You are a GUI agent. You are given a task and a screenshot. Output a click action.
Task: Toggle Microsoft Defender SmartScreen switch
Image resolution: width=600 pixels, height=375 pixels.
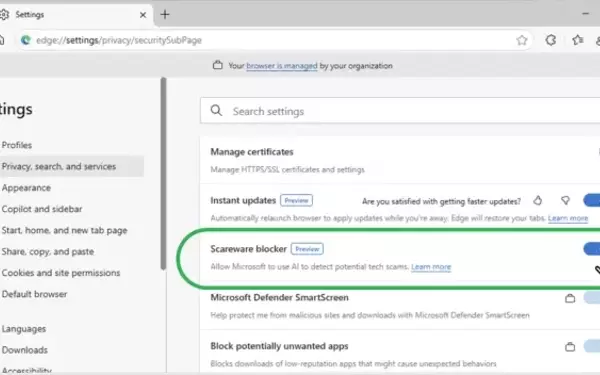pos(592,298)
